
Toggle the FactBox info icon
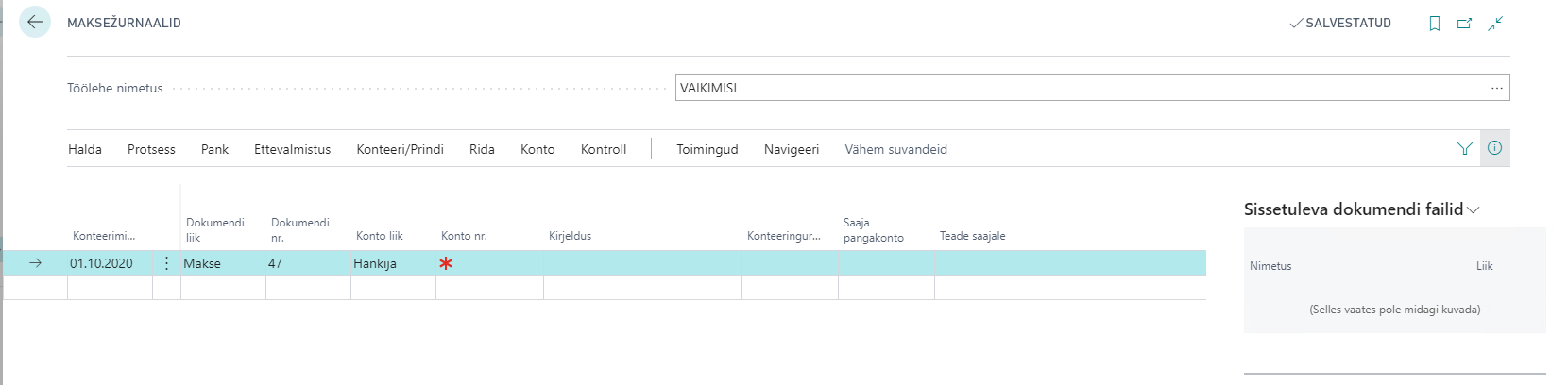click(x=1494, y=148)
